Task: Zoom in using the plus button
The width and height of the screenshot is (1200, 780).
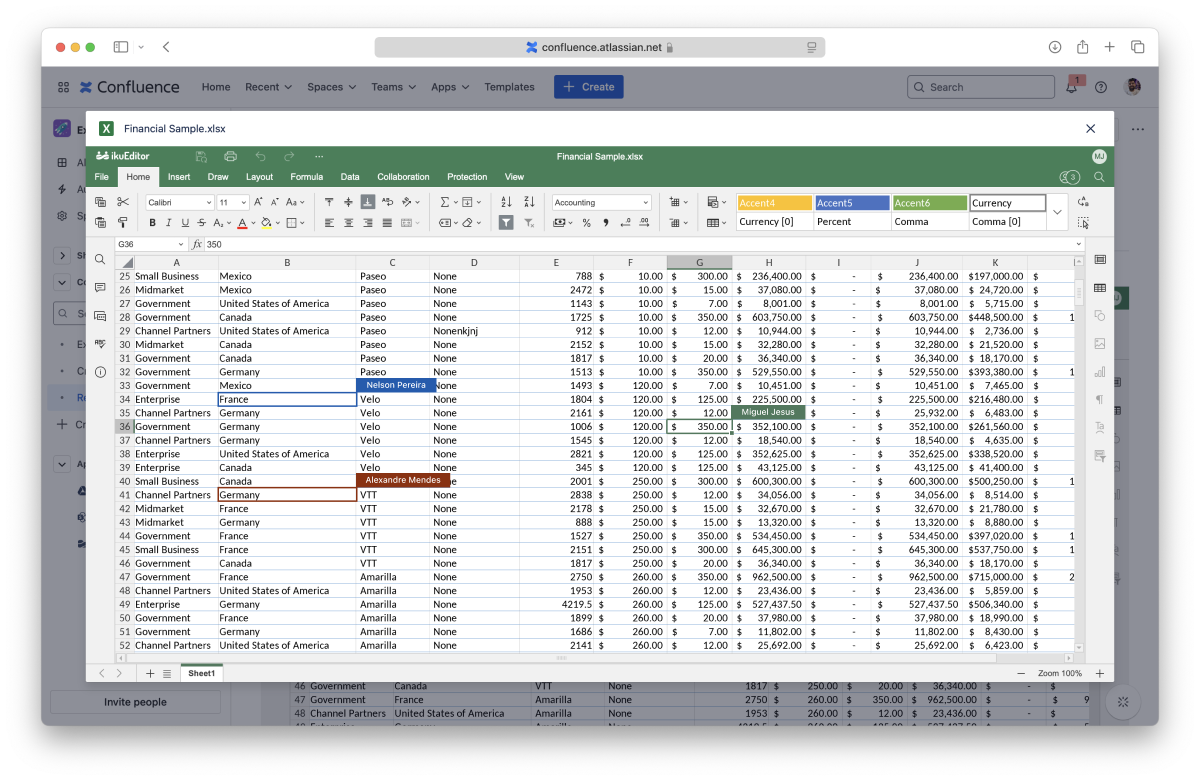Action: [x=1099, y=673]
